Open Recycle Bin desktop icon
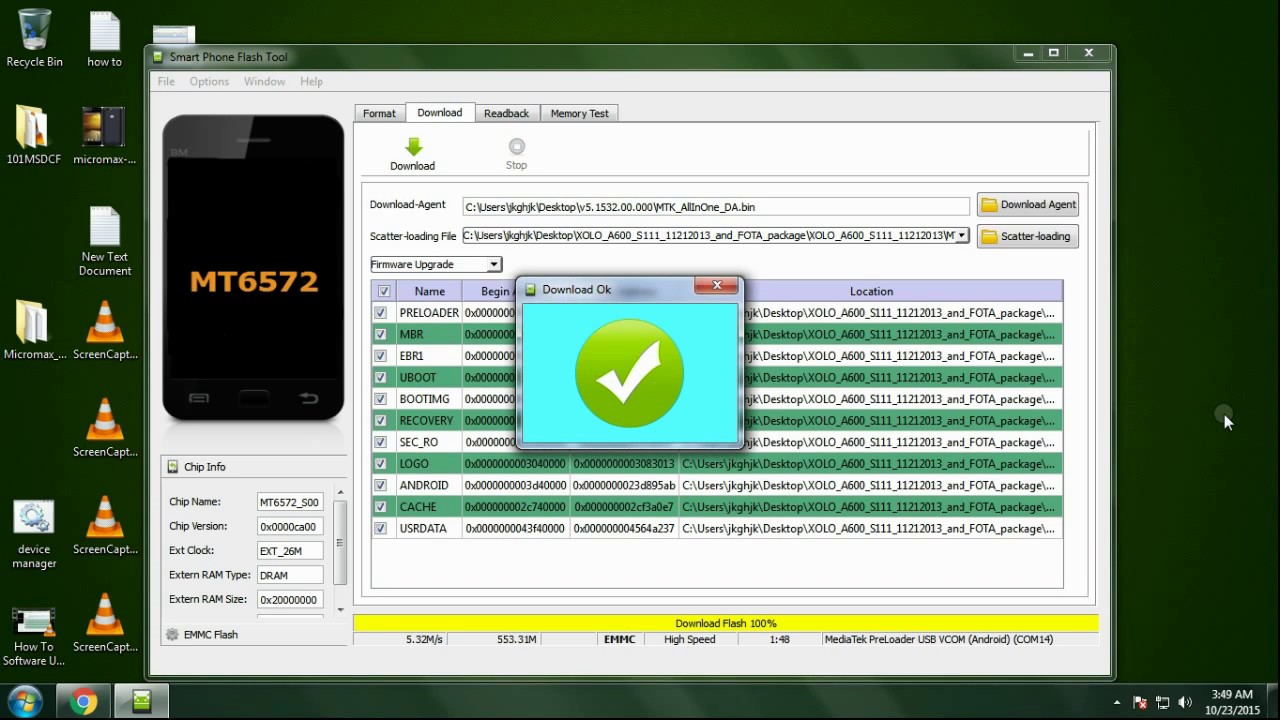The height and width of the screenshot is (720, 1280). tap(34, 39)
